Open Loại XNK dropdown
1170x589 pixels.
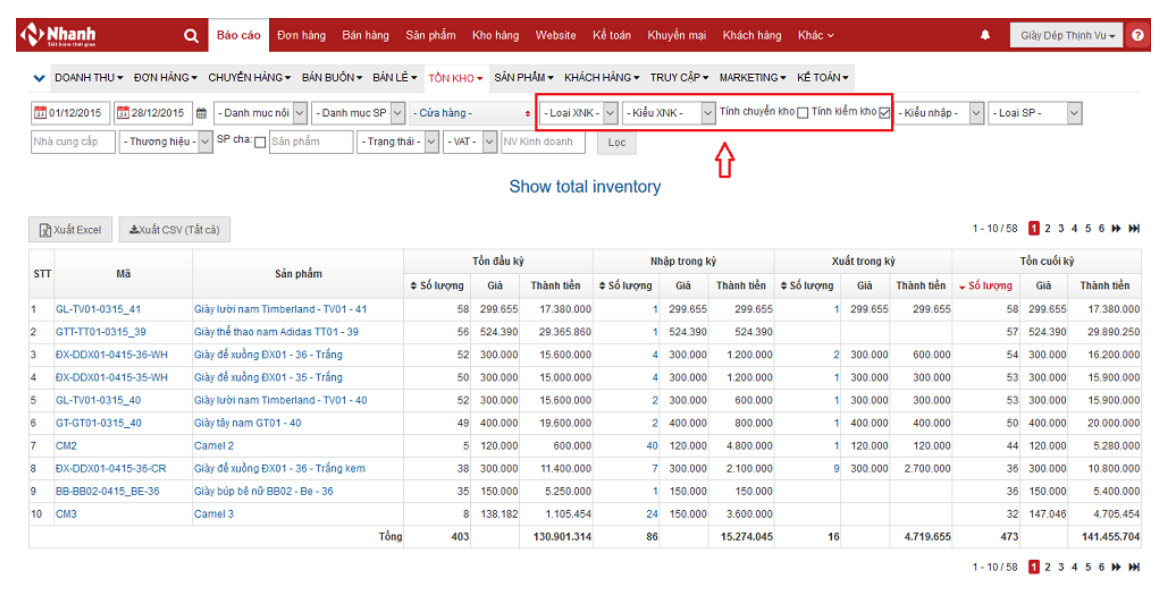579,113
